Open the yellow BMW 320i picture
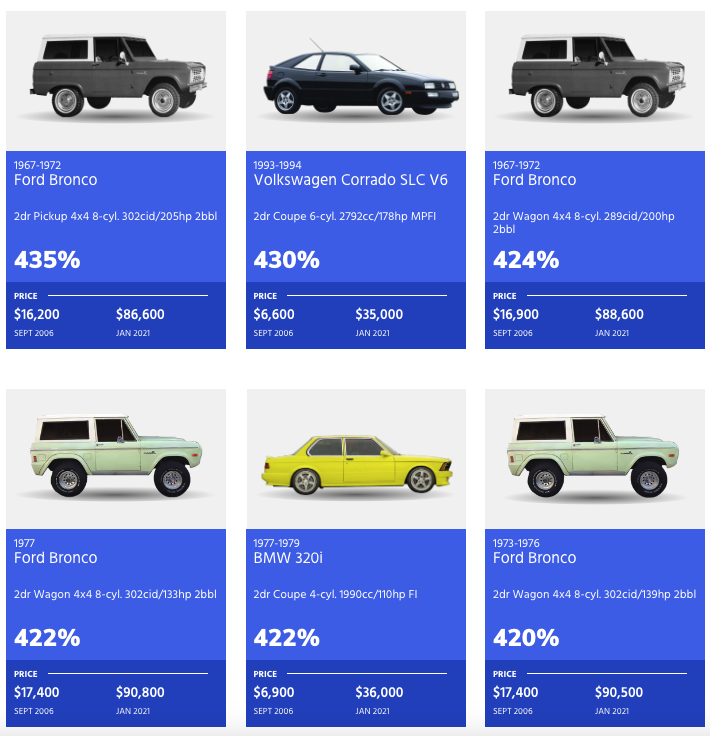Viewport: 710px width, 736px height. click(357, 465)
